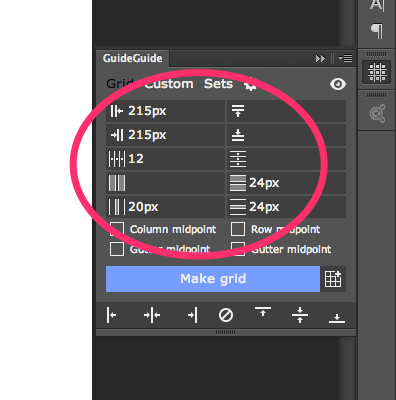Image resolution: width=396 pixels, height=400 pixels.
Task: Switch to the Sets tab
Action: point(218,84)
